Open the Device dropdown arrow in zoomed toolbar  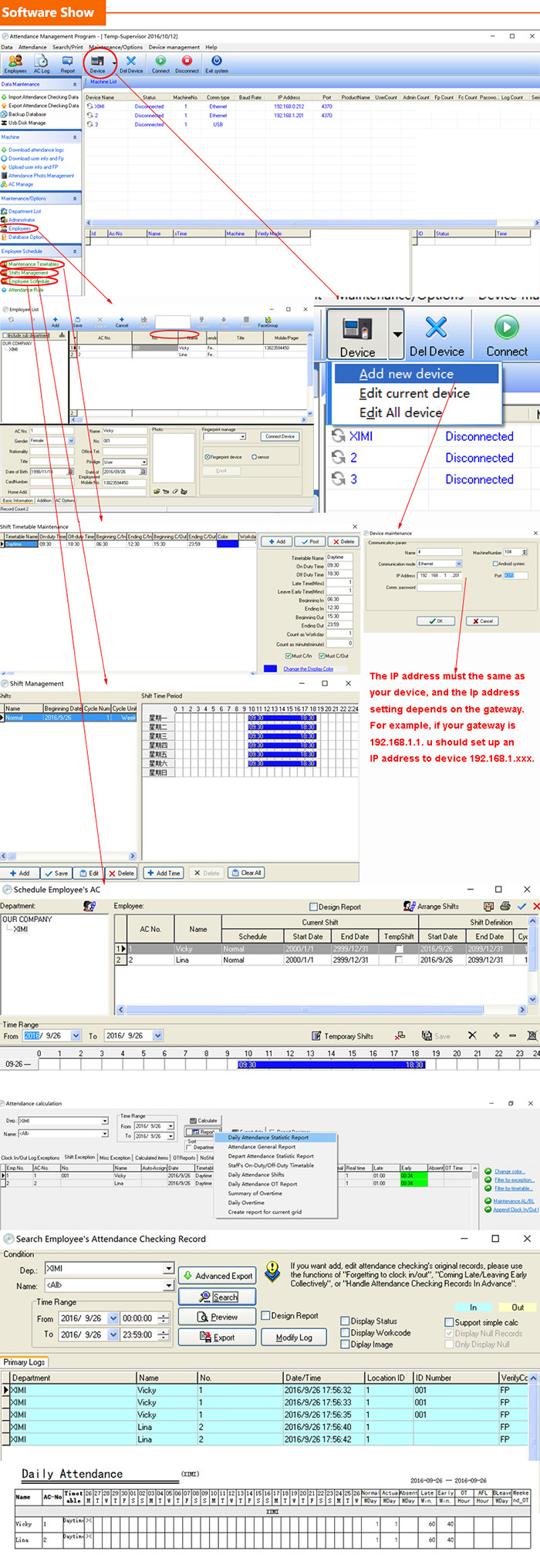397,335
